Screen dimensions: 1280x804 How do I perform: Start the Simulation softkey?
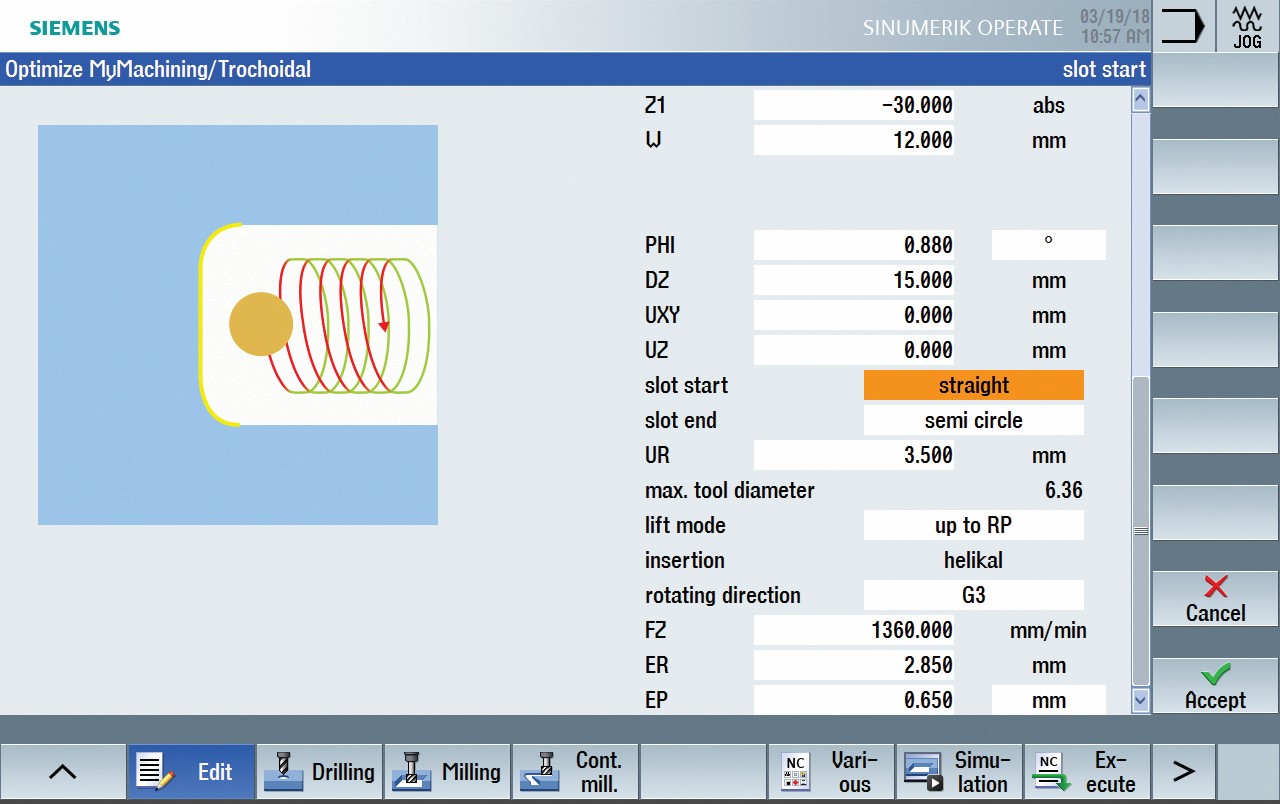point(959,772)
